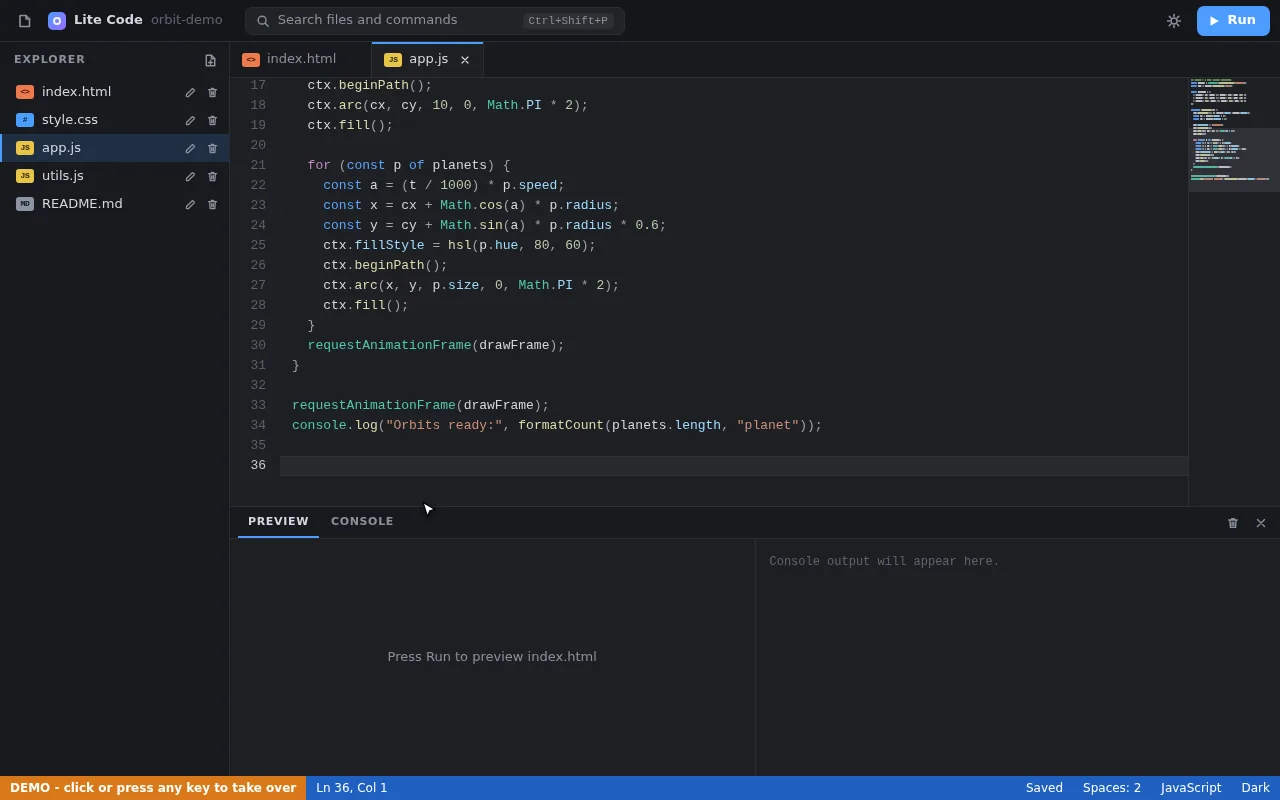1280x800 pixels.
Task: Click the DEMO take over banner
Action: pyautogui.click(x=153, y=788)
